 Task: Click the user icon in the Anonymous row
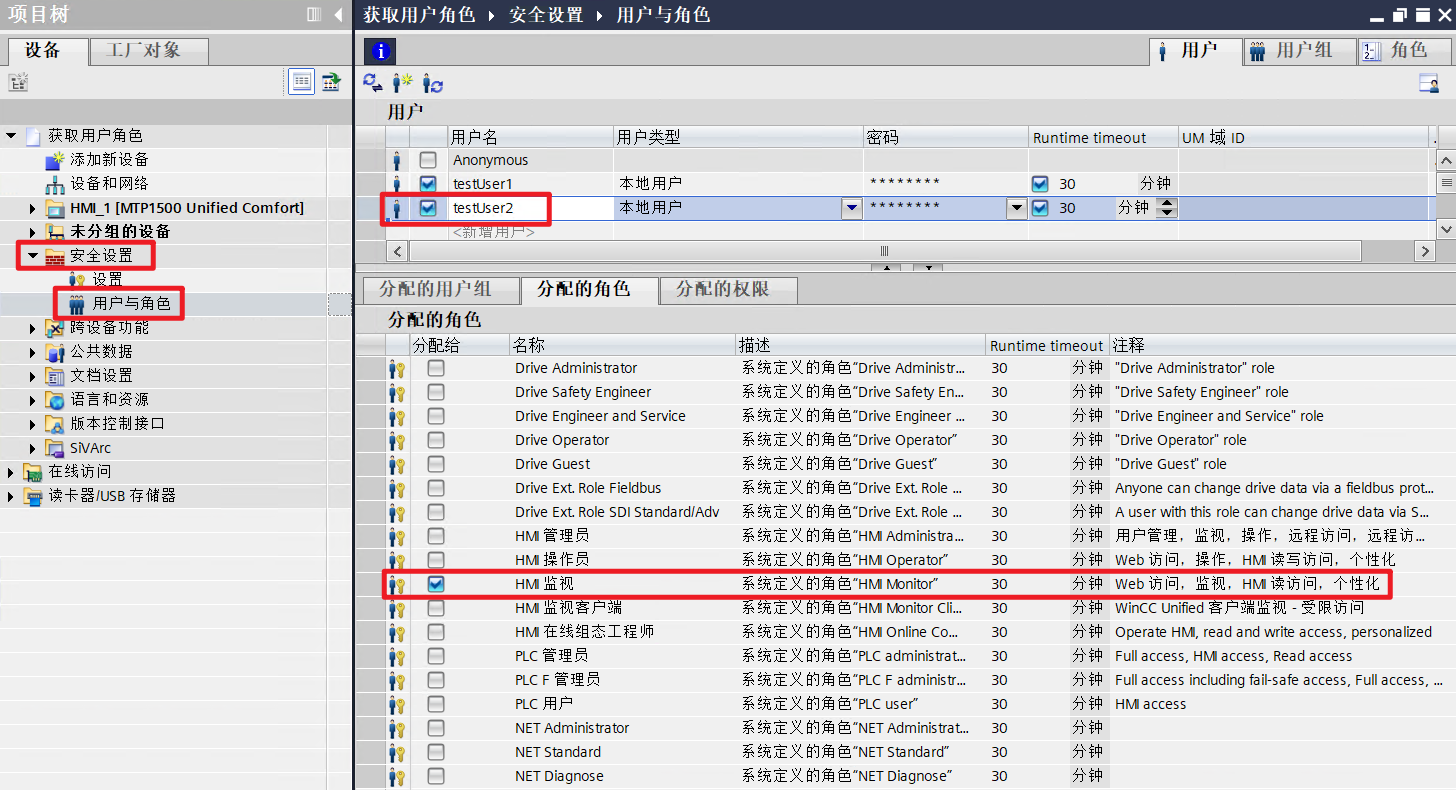pyautogui.click(x=397, y=160)
